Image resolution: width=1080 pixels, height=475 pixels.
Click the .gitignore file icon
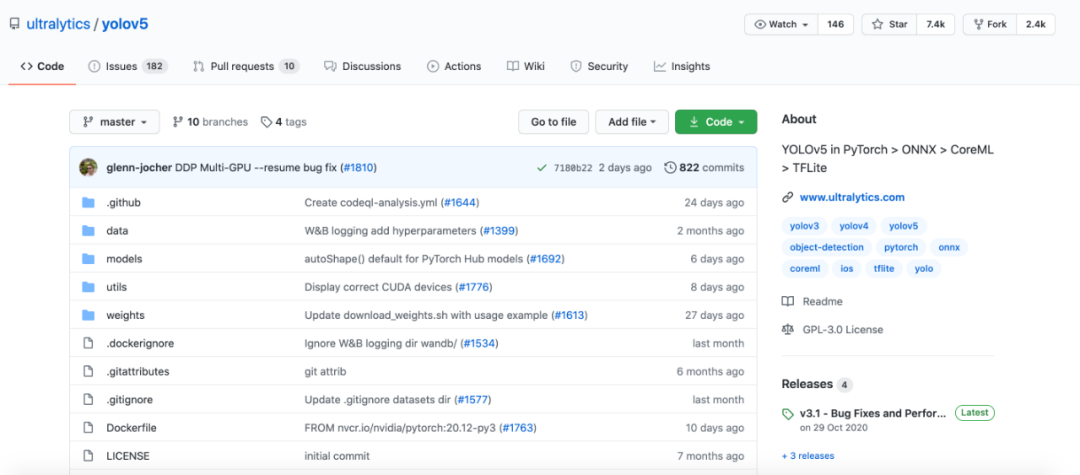(87, 399)
